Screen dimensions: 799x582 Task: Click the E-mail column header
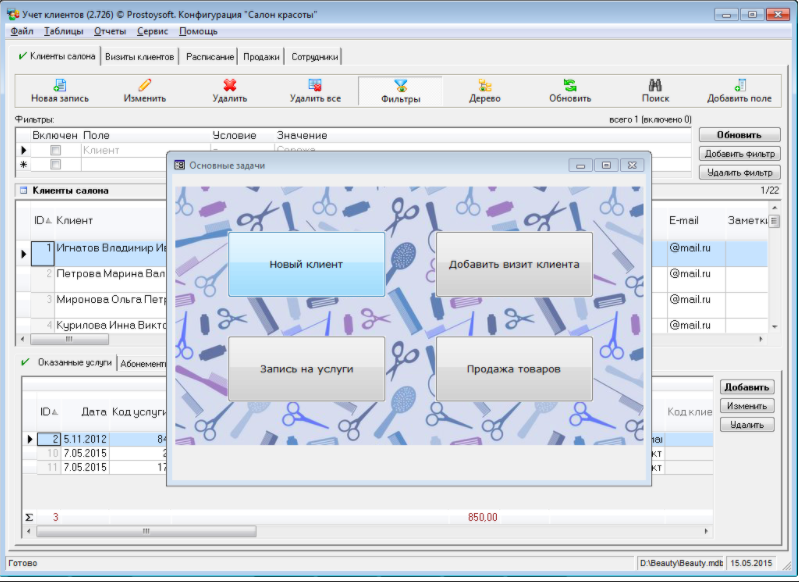click(684, 220)
